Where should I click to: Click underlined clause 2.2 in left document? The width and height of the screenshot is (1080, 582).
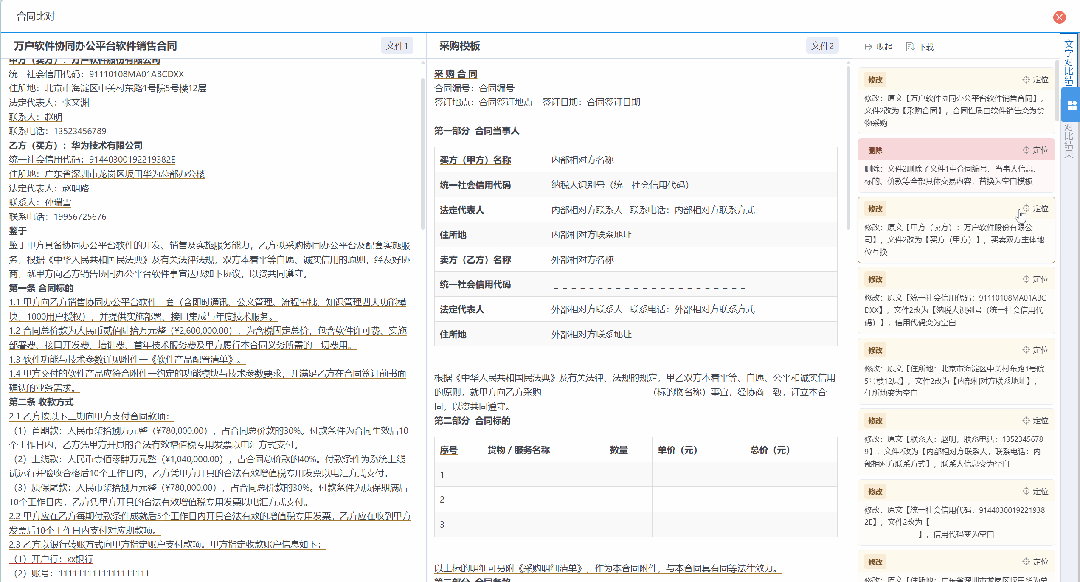tap(209, 523)
